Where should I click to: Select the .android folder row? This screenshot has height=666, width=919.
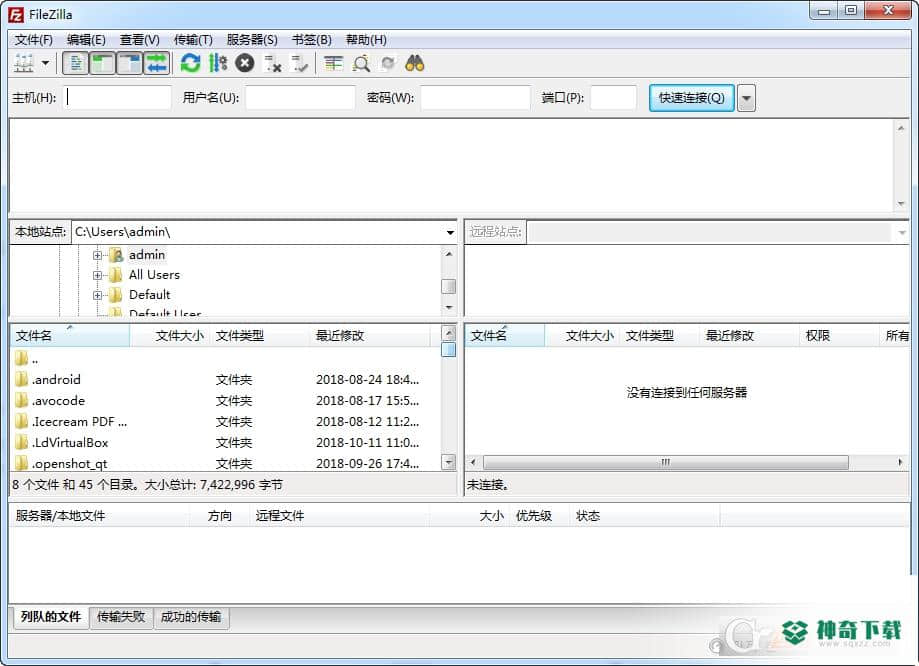click(225, 380)
